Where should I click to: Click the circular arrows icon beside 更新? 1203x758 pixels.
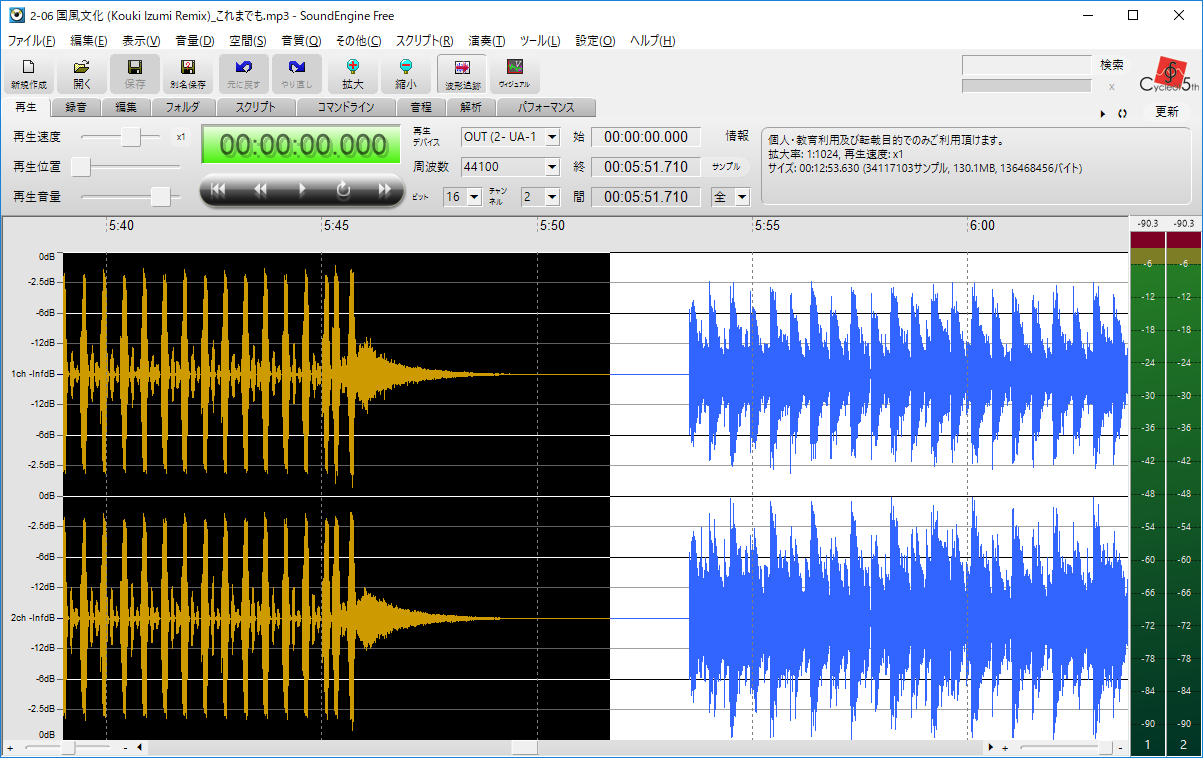pos(1122,113)
